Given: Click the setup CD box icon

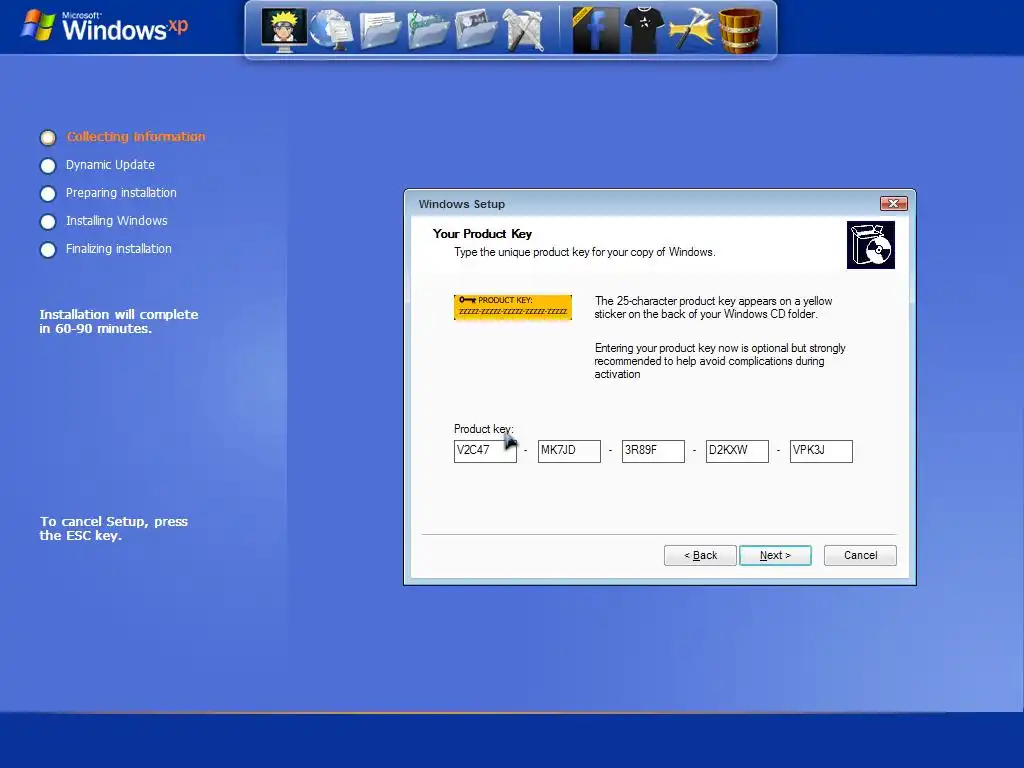Looking at the screenshot, I should 871,245.
